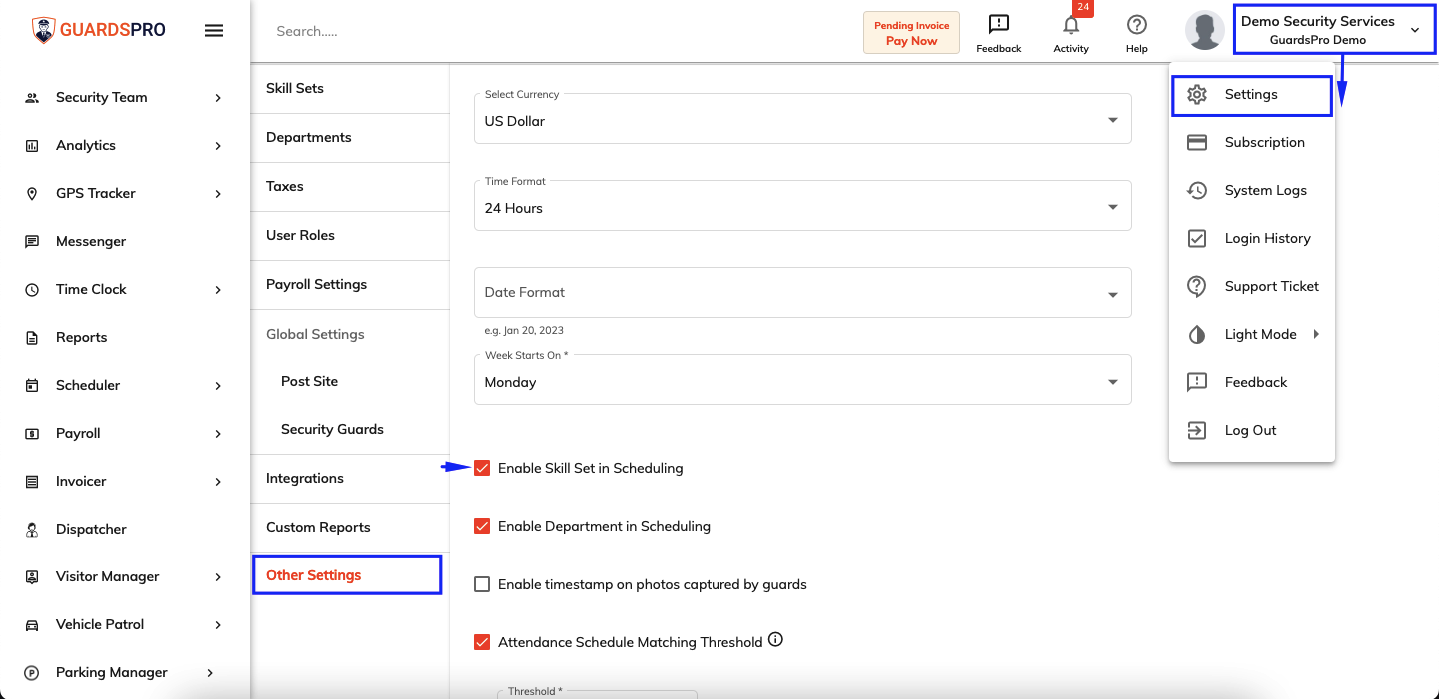Click the Pending Invoice Pay Now button
This screenshot has width=1439, height=699.
(x=912, y=33)
